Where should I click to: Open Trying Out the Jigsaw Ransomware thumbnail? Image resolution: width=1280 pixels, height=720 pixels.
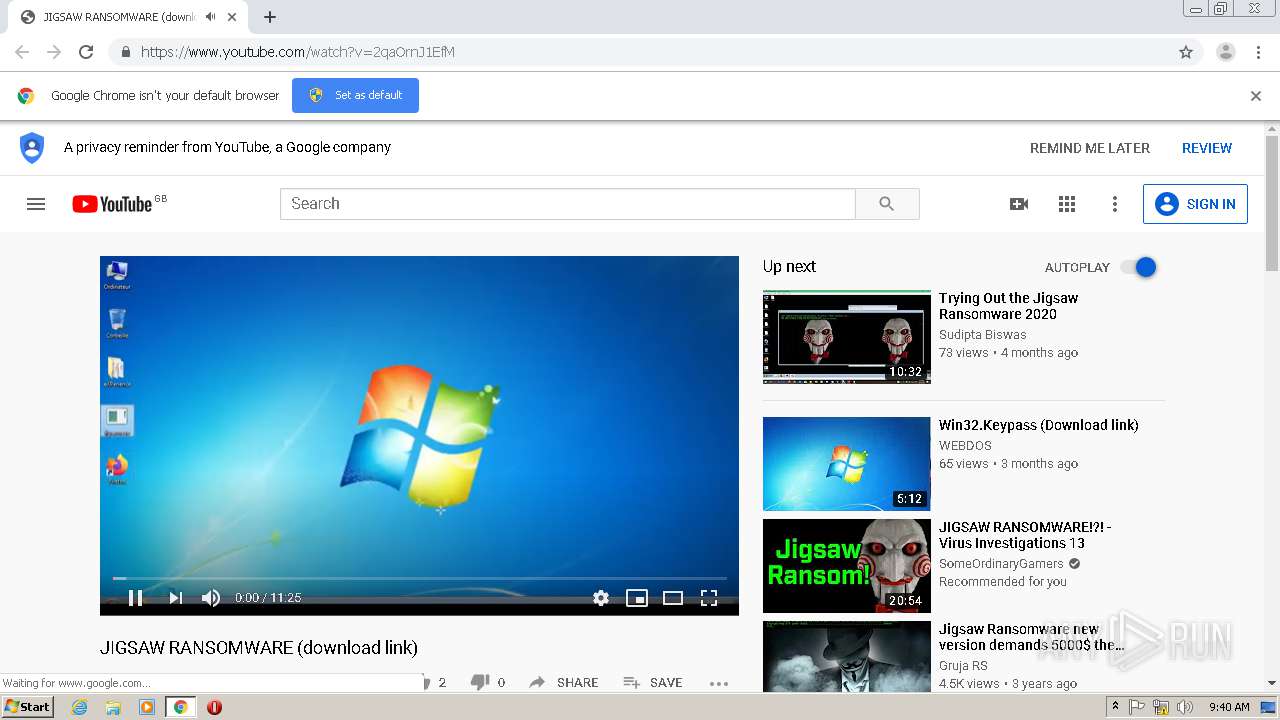(x=847, y=337)
